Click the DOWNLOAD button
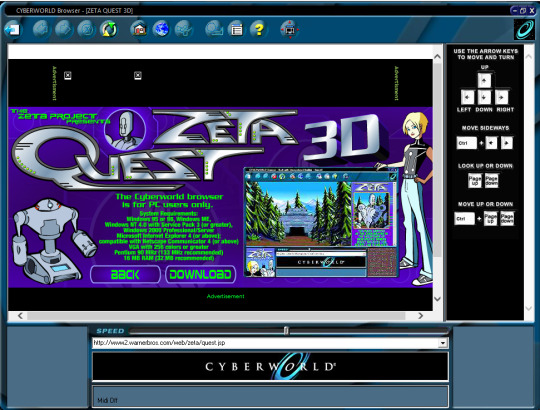The height and width of the screenshot is (410, 540). pyautogui.click(x=200, y=274)
